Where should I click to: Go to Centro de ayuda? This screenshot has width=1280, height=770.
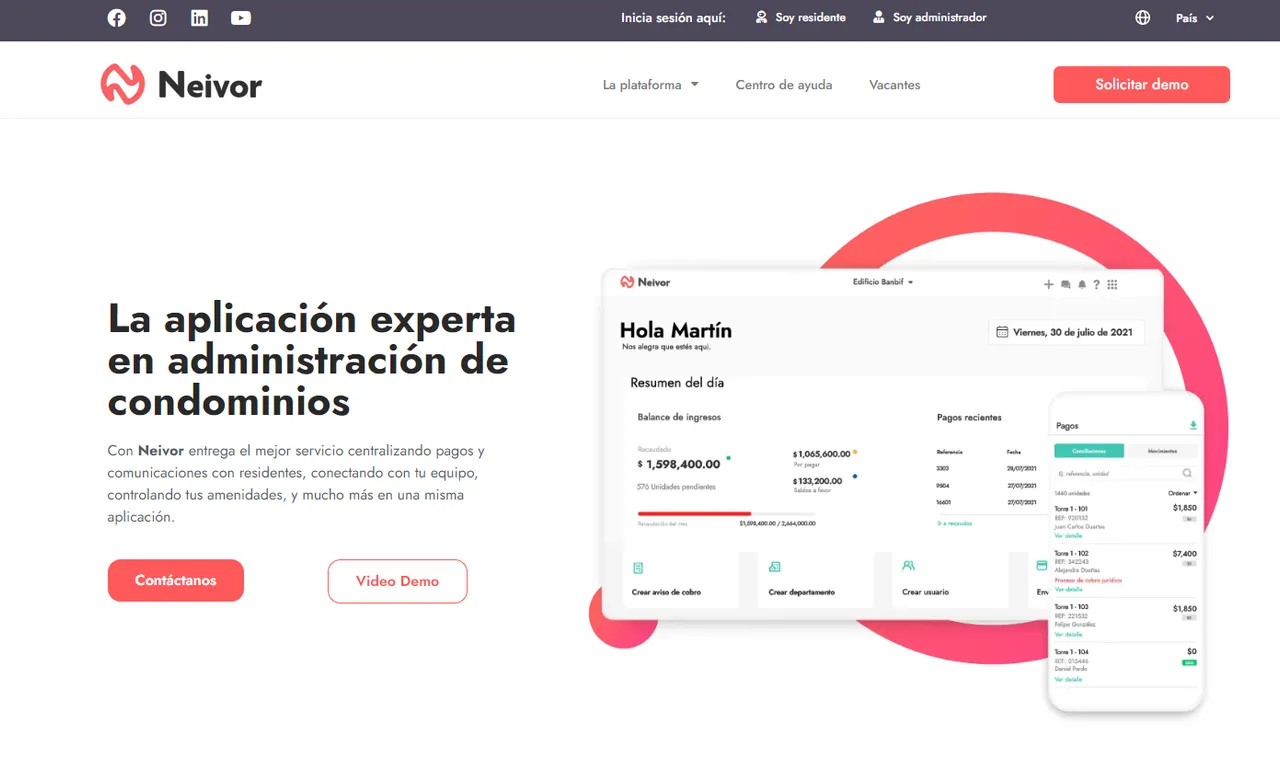pos(784,85)
